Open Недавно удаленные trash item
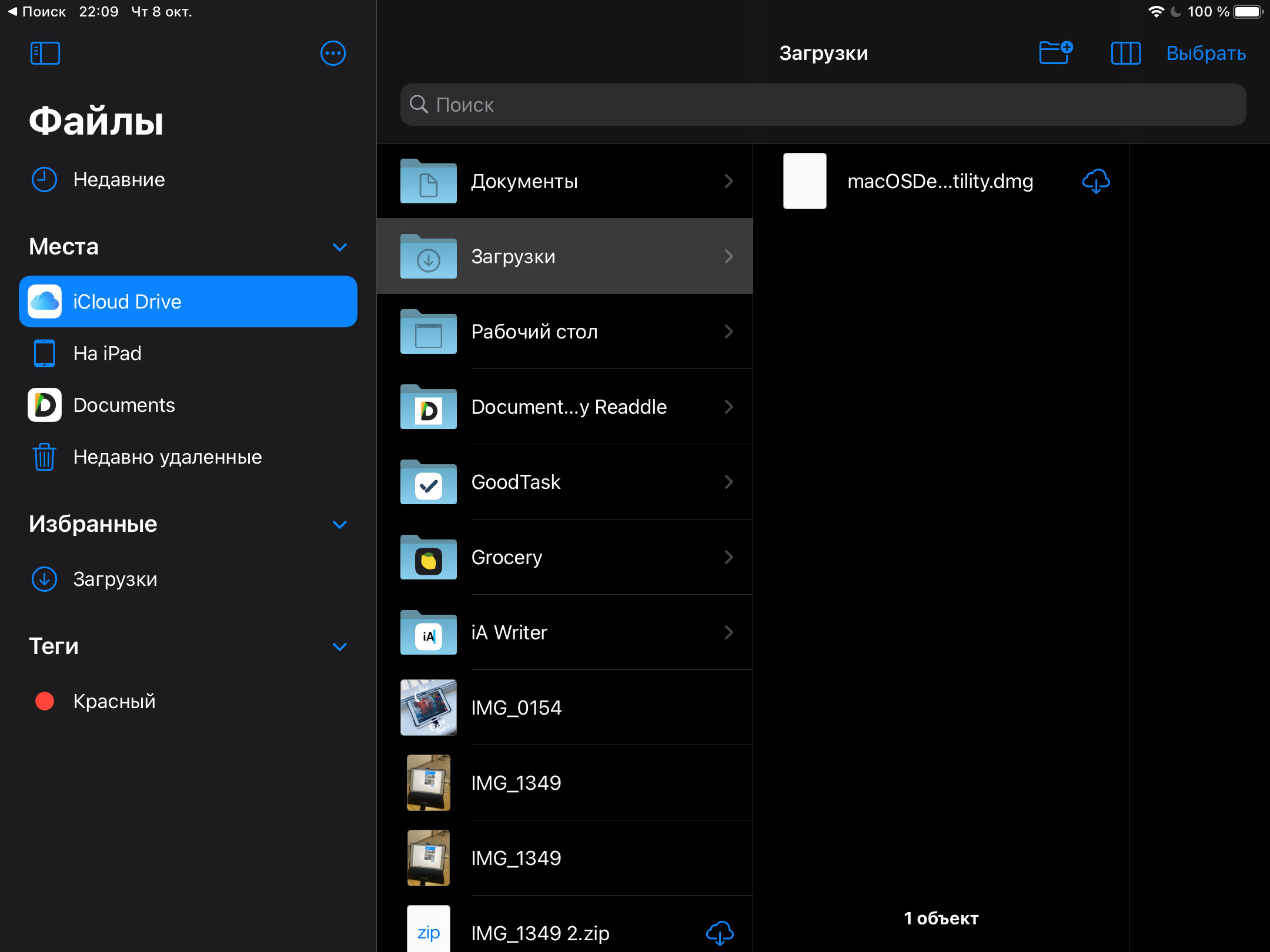 [167, 457]
